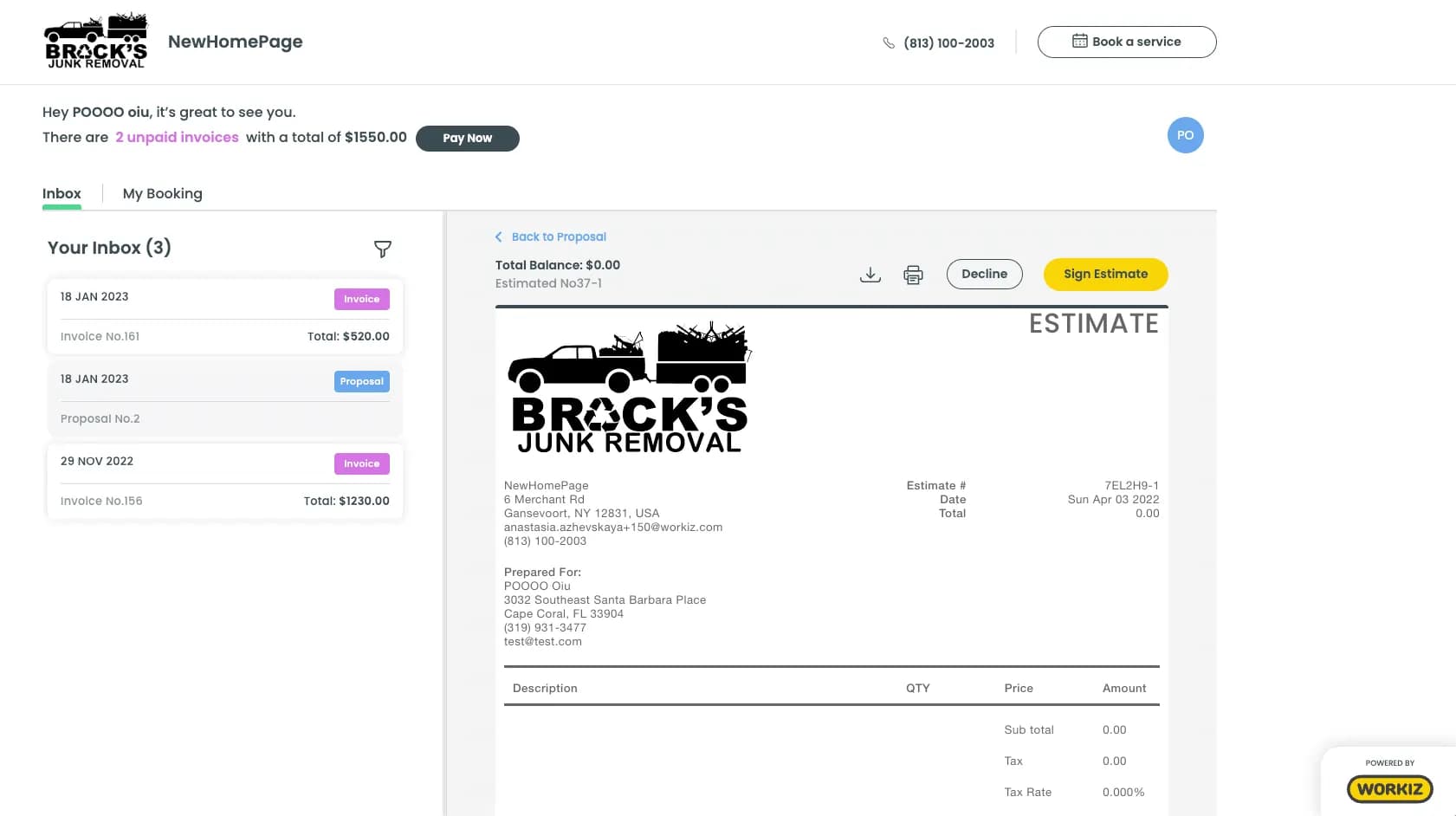The height and width of the screenshot is (816, 1456).
Task: Click the Sub total label
Action: pyautogui.click(x=1029, y=729)
